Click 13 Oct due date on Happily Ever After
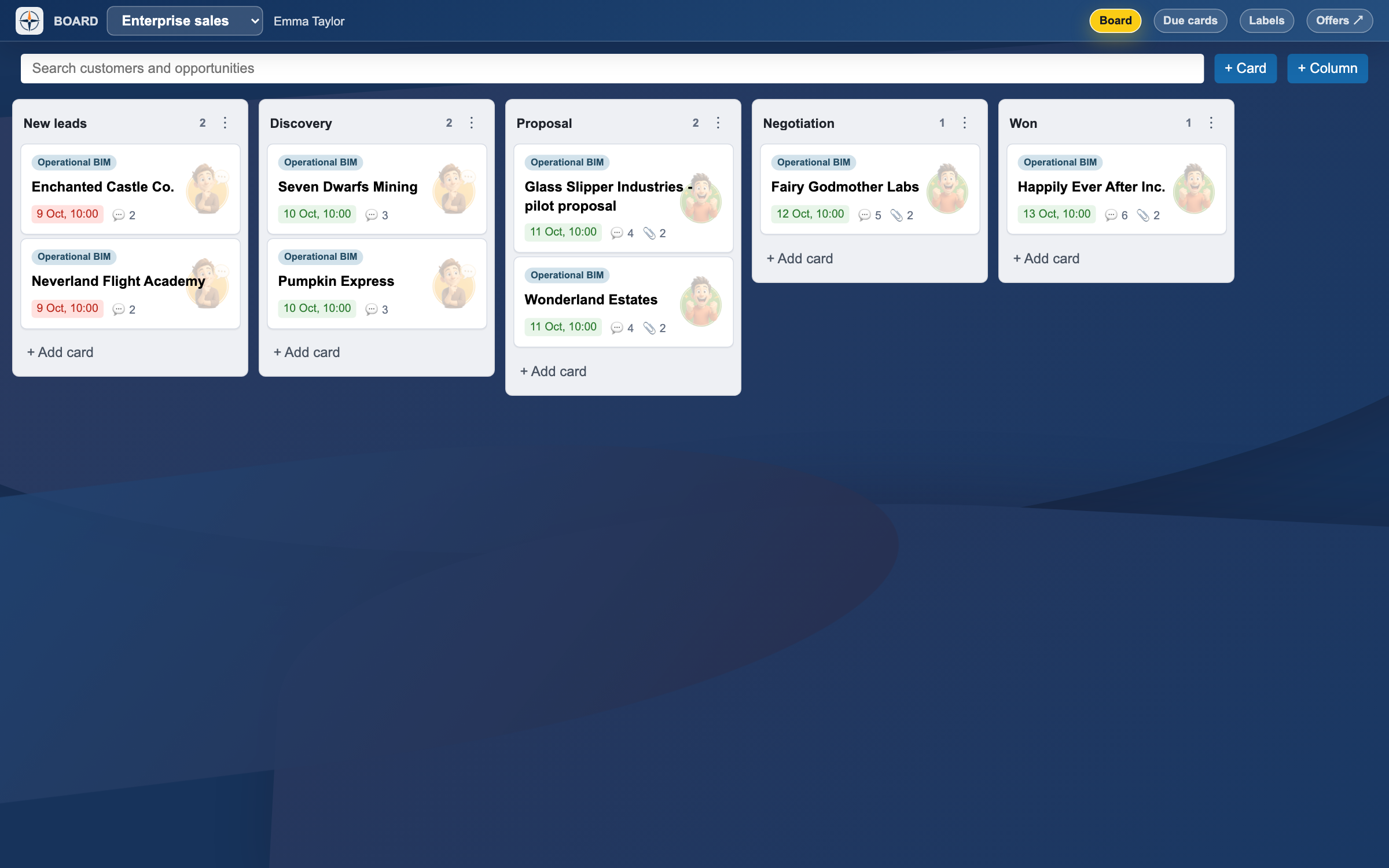 (1056, 214)
